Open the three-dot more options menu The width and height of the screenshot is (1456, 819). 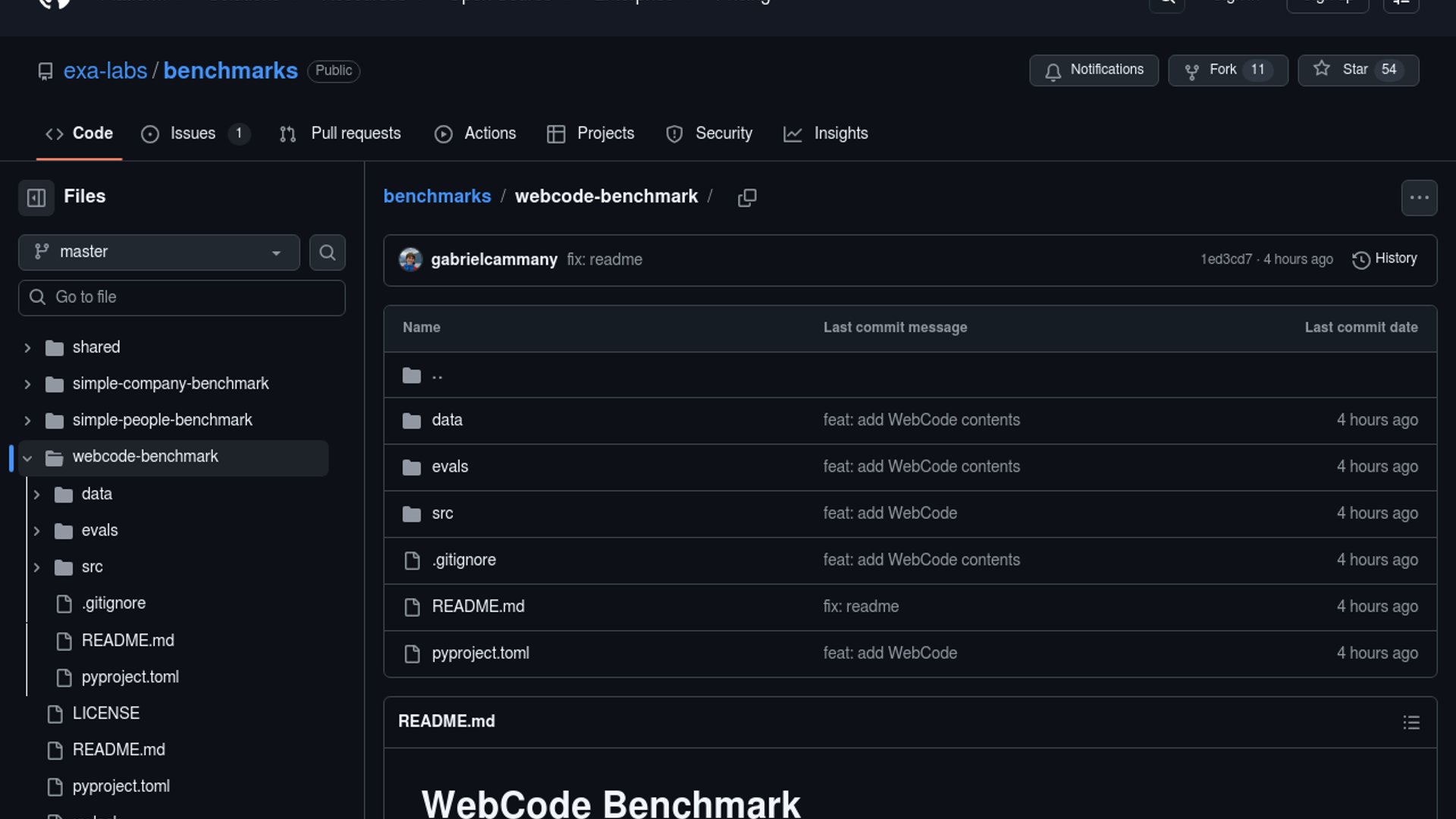[1419, 198]
